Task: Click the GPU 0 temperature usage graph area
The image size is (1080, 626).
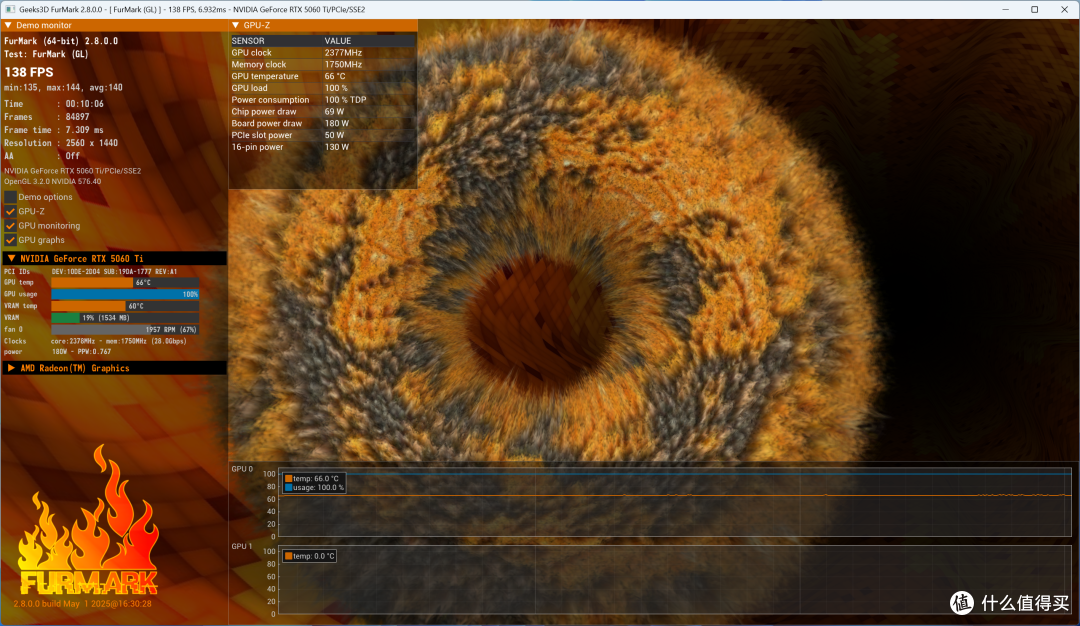Action: click(x=674, y=502)
